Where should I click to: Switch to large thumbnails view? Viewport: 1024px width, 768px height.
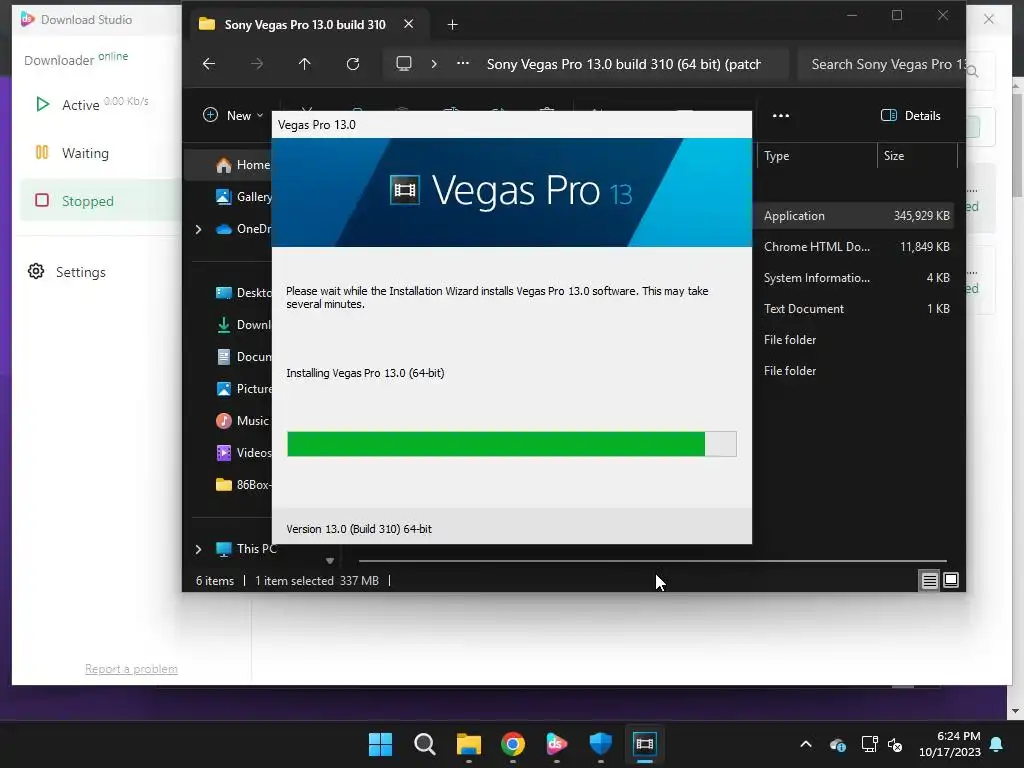coord(951,580)
